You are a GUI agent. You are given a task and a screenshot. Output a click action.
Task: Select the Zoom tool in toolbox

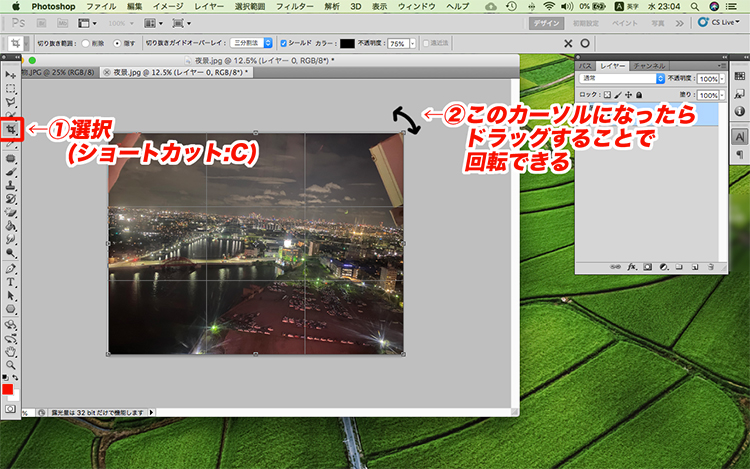click(x=11, y=365)
